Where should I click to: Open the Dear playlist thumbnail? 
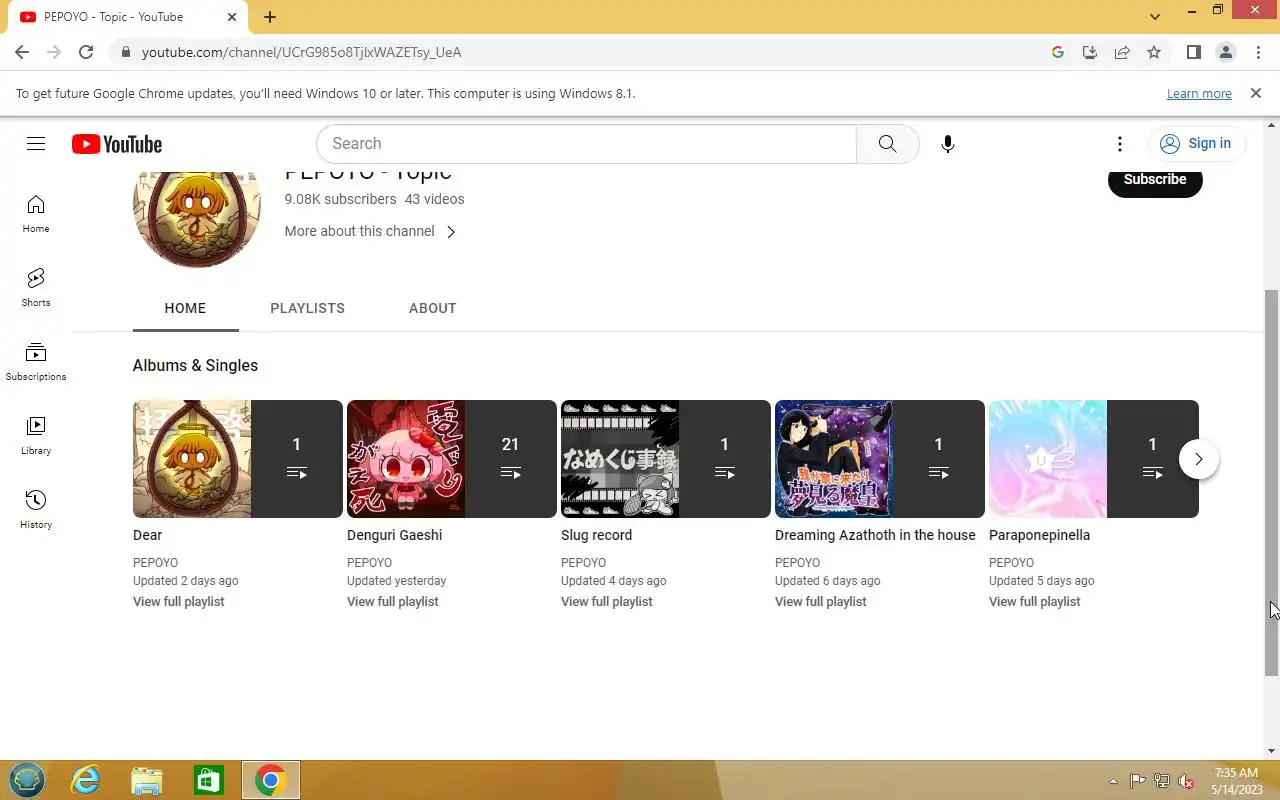(x=238, y=459)
